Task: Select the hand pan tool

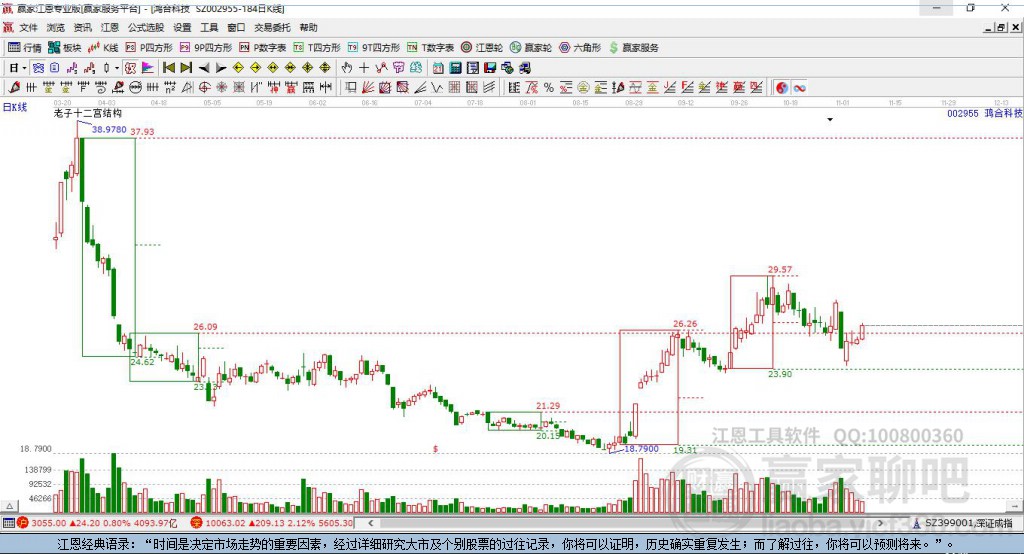Action: coord(347,68)
